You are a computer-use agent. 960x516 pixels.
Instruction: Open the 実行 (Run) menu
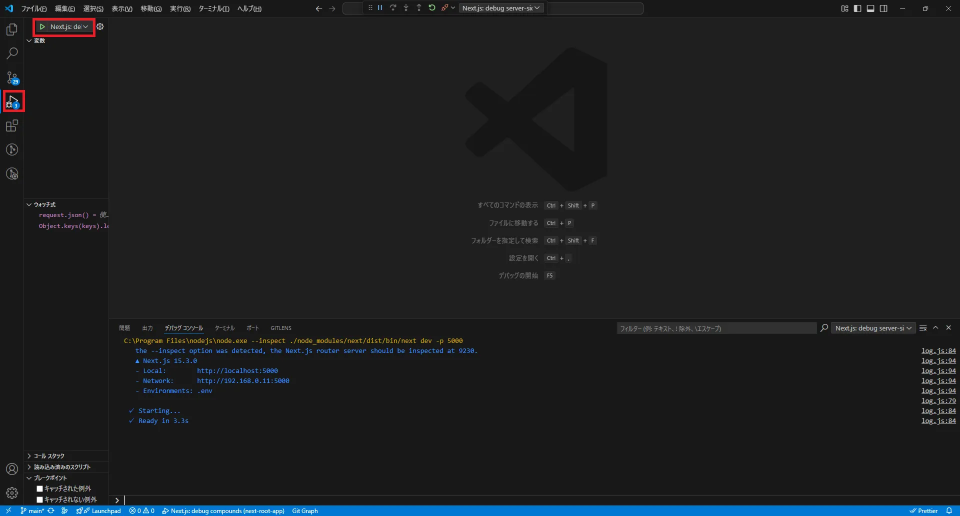click(x=180, y=9)
